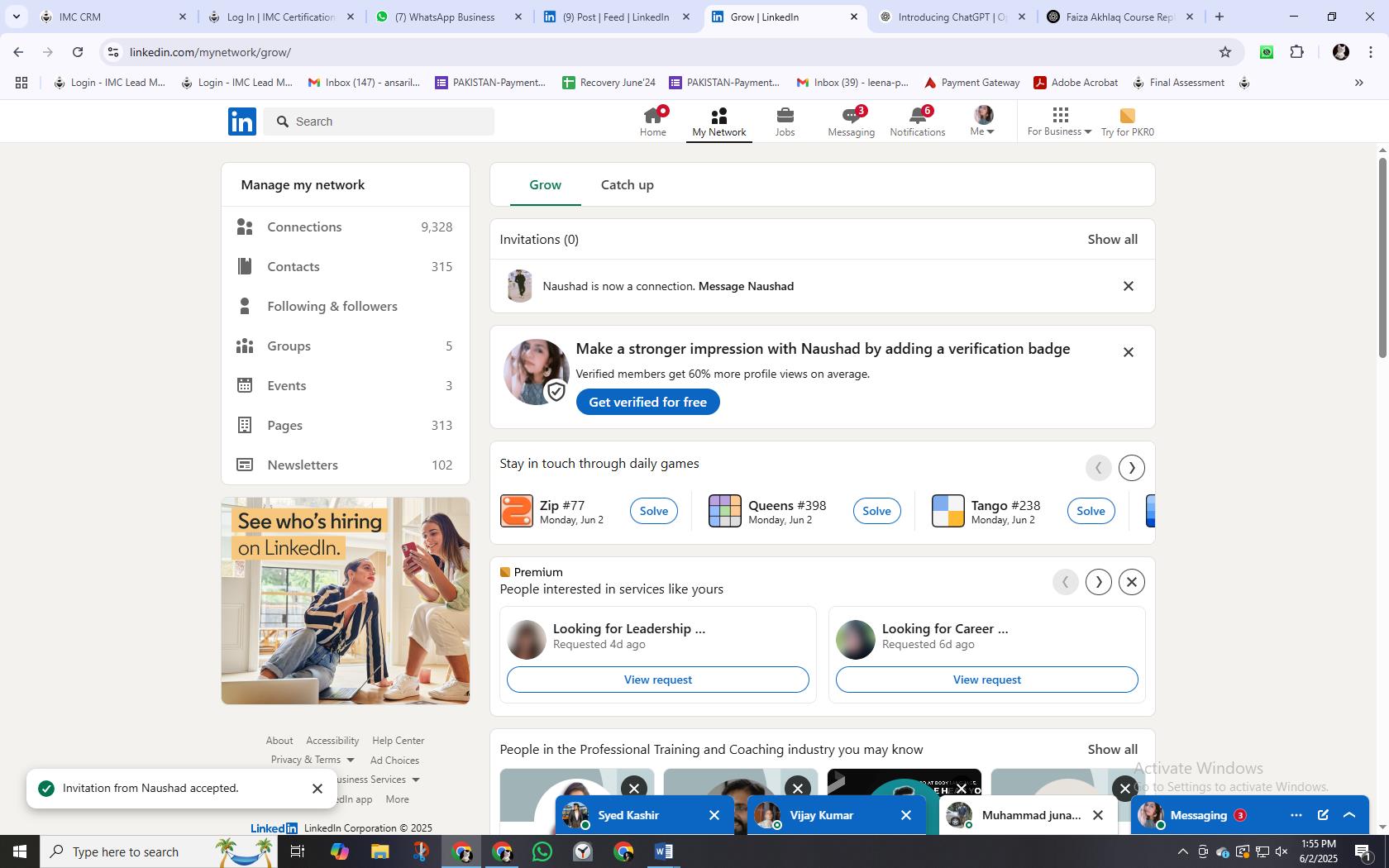Open Syed Kashir chat
Image resolution: width=1389 pixels, height=868 pixels.
tap(628, 815)
